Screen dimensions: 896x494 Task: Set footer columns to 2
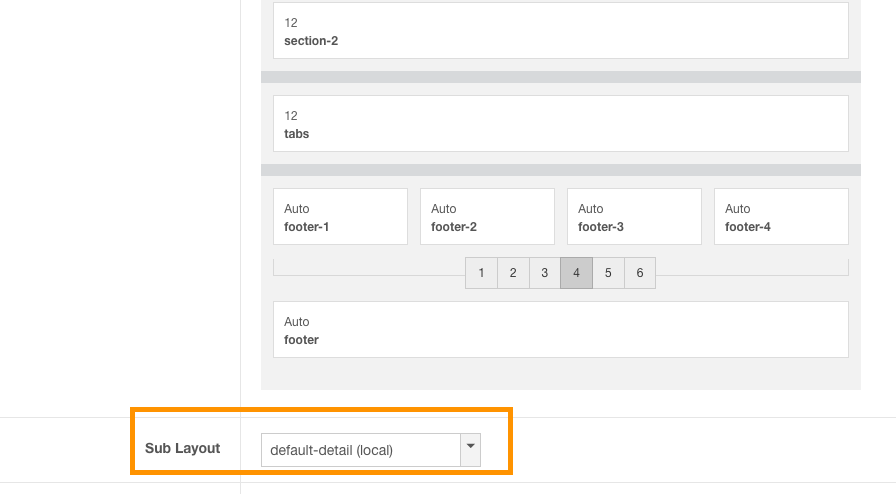pos(513,273)
